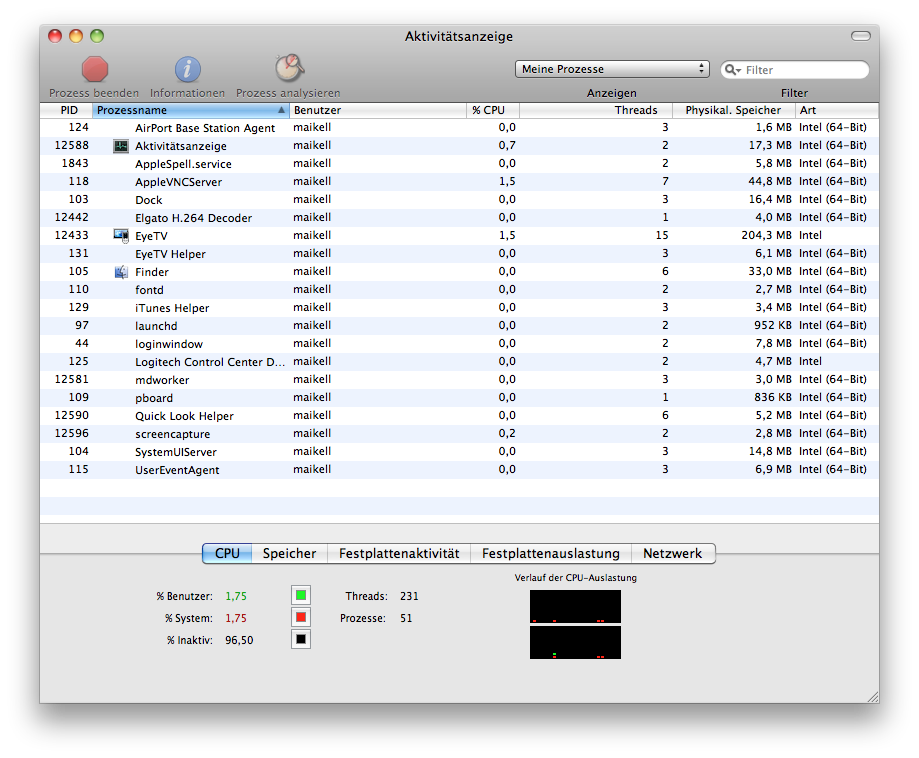Click the green % Benutzer color swatch

pyautogui.click(x=301, y=596)
